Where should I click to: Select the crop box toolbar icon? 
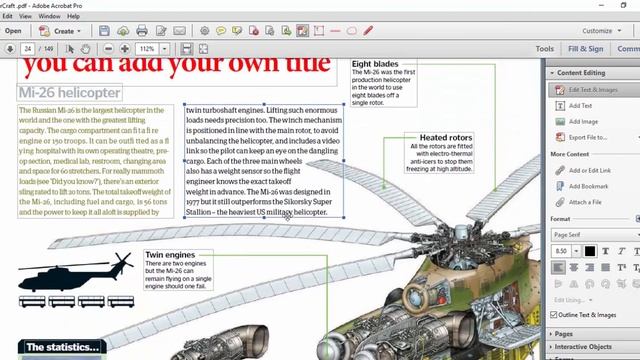click(x=319, y=31)
